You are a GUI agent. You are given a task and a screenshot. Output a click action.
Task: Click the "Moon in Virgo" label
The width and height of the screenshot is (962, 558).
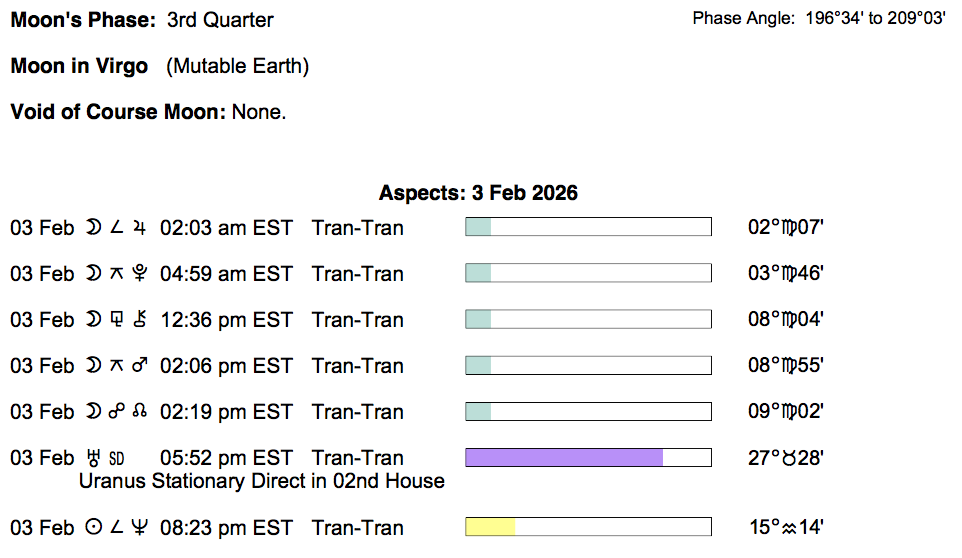(x=79, y=67)
